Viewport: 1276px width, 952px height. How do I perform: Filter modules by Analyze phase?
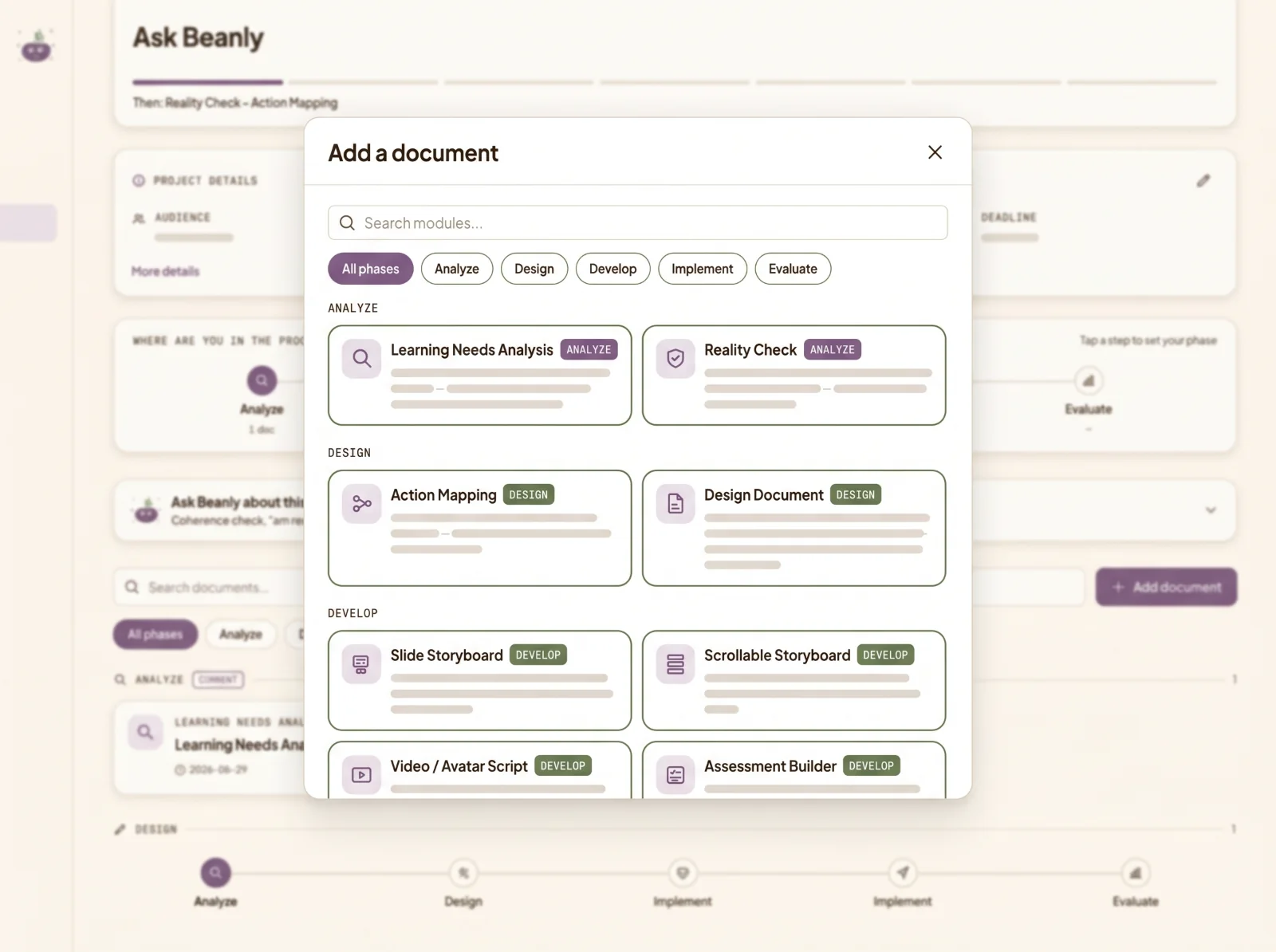coord(457,269)
